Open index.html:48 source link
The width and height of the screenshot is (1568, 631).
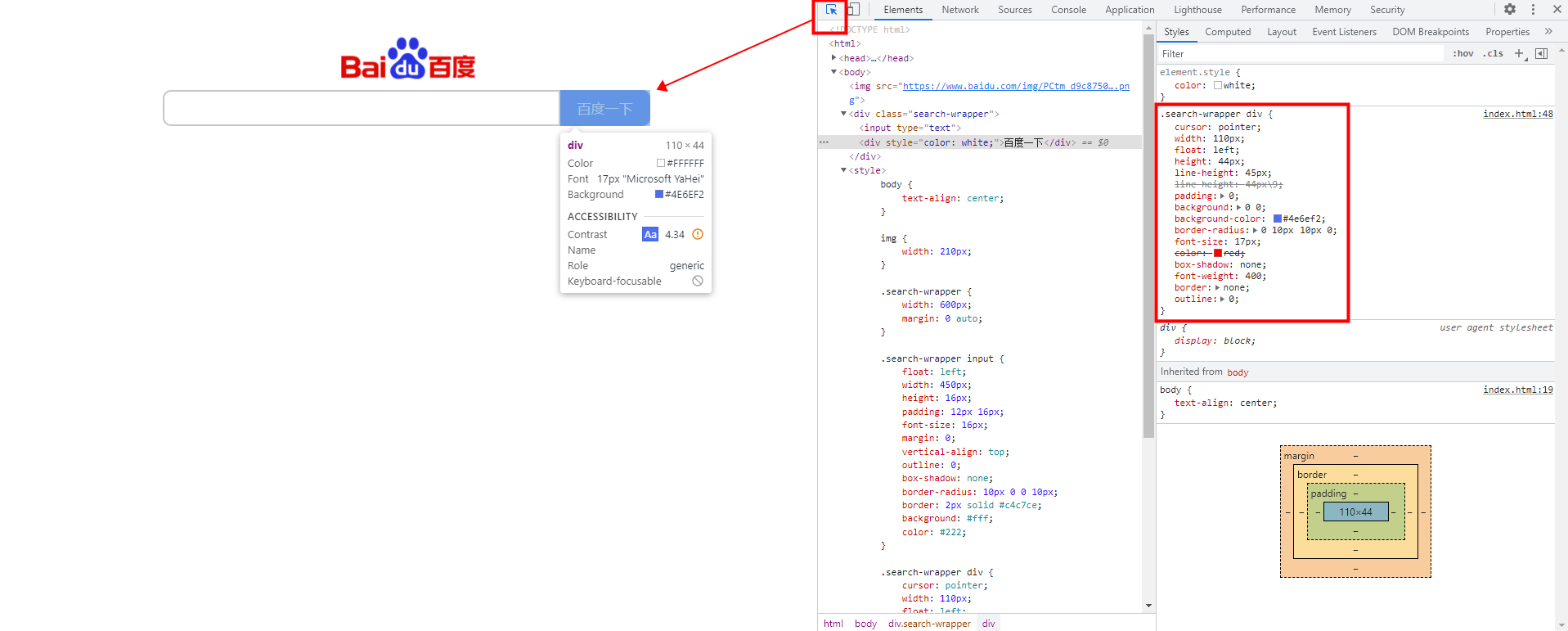pyautogui.click(x=1518, y=114)
